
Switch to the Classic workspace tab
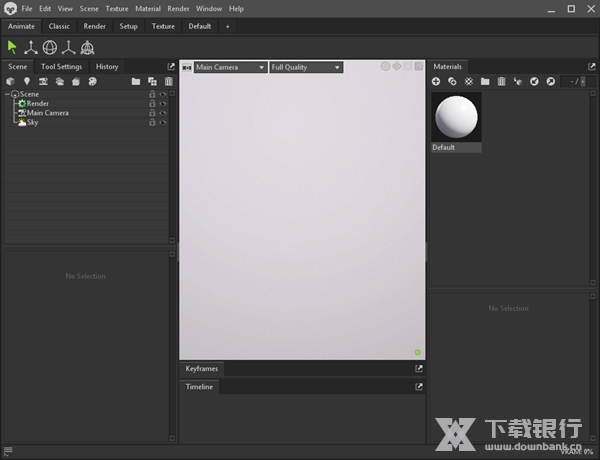(x=59, y=26)
